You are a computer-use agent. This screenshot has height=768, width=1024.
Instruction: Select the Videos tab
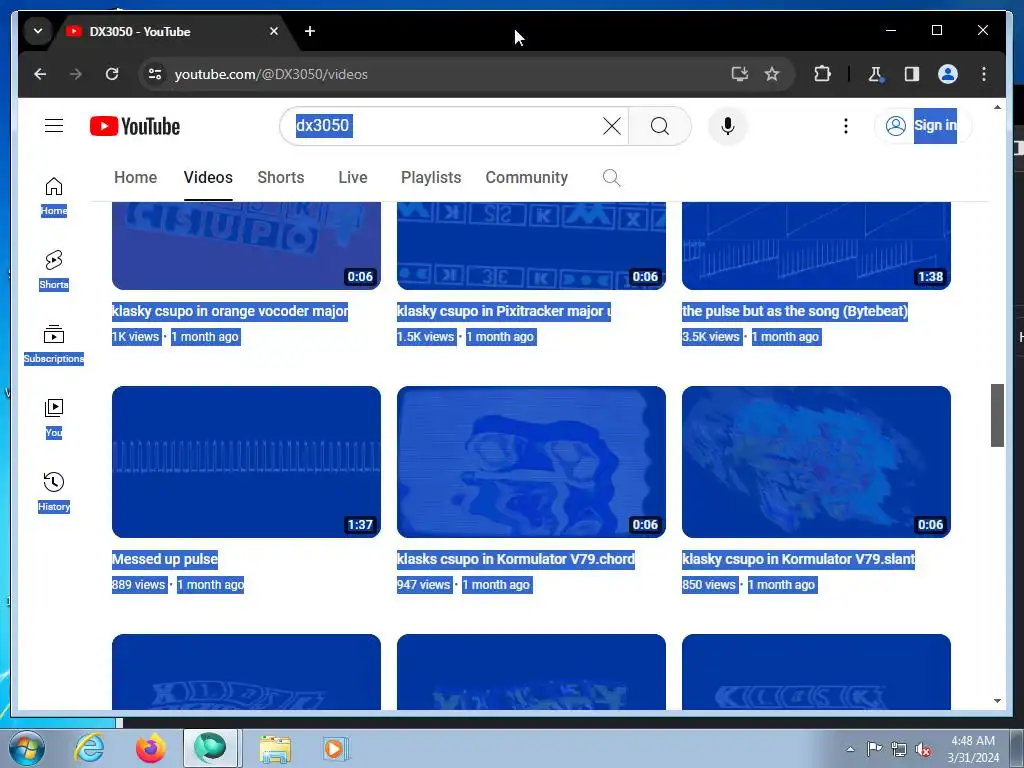pos(208,178)
